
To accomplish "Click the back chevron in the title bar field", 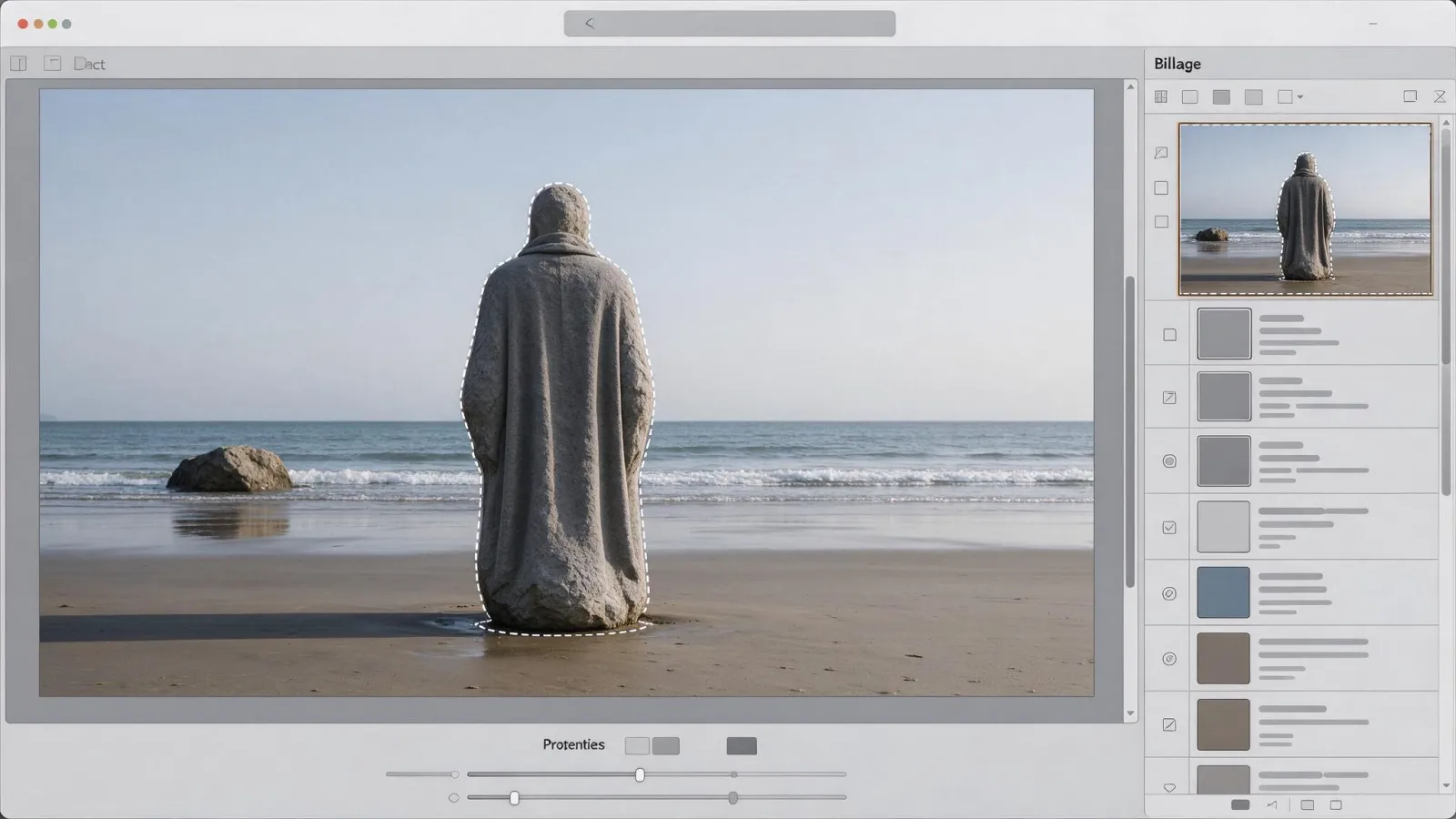I will 590,24.
